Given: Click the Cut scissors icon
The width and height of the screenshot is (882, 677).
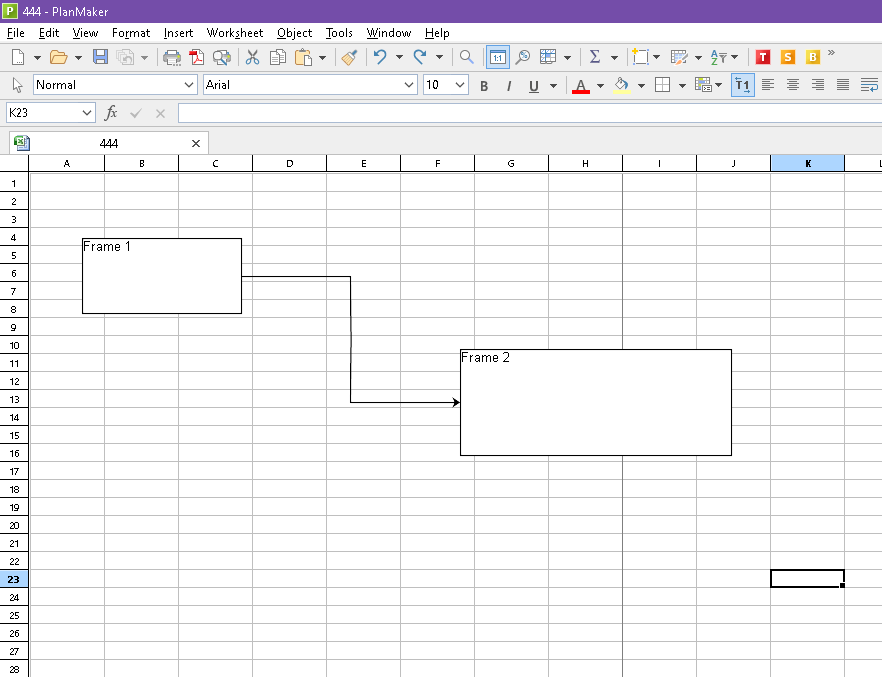Looking at the screenshot, I should tap(252, 57).
